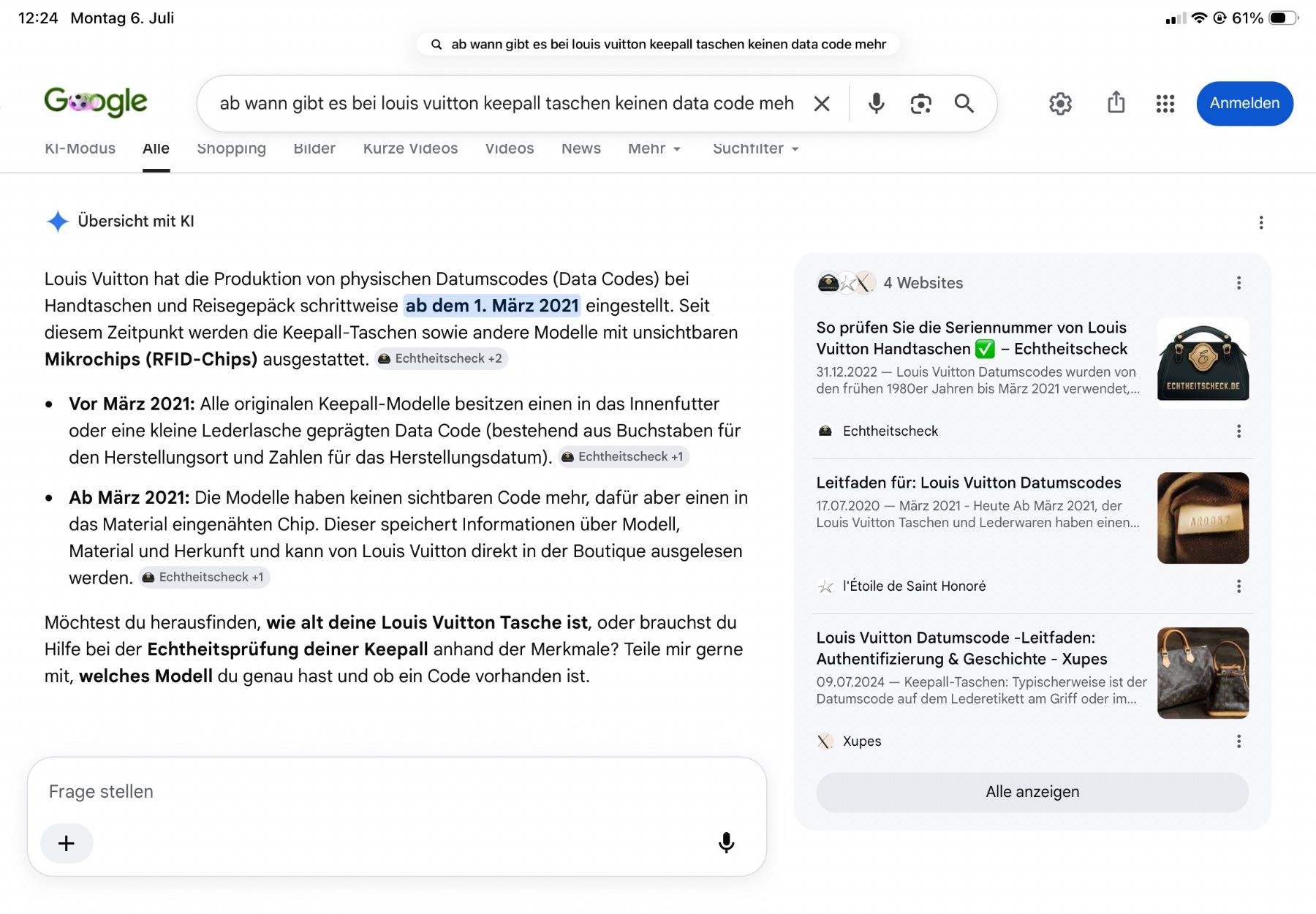
Task: Tap the microphone in the Frage stellen box
Action: click(x=726, y=843)
